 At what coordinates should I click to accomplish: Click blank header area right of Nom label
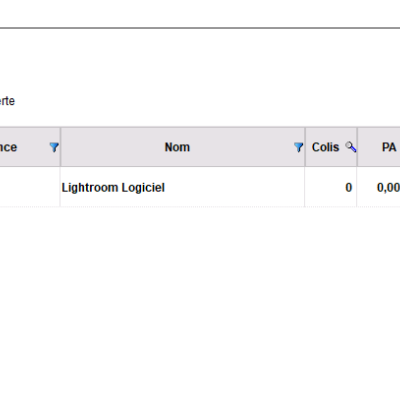coord(242,147)
